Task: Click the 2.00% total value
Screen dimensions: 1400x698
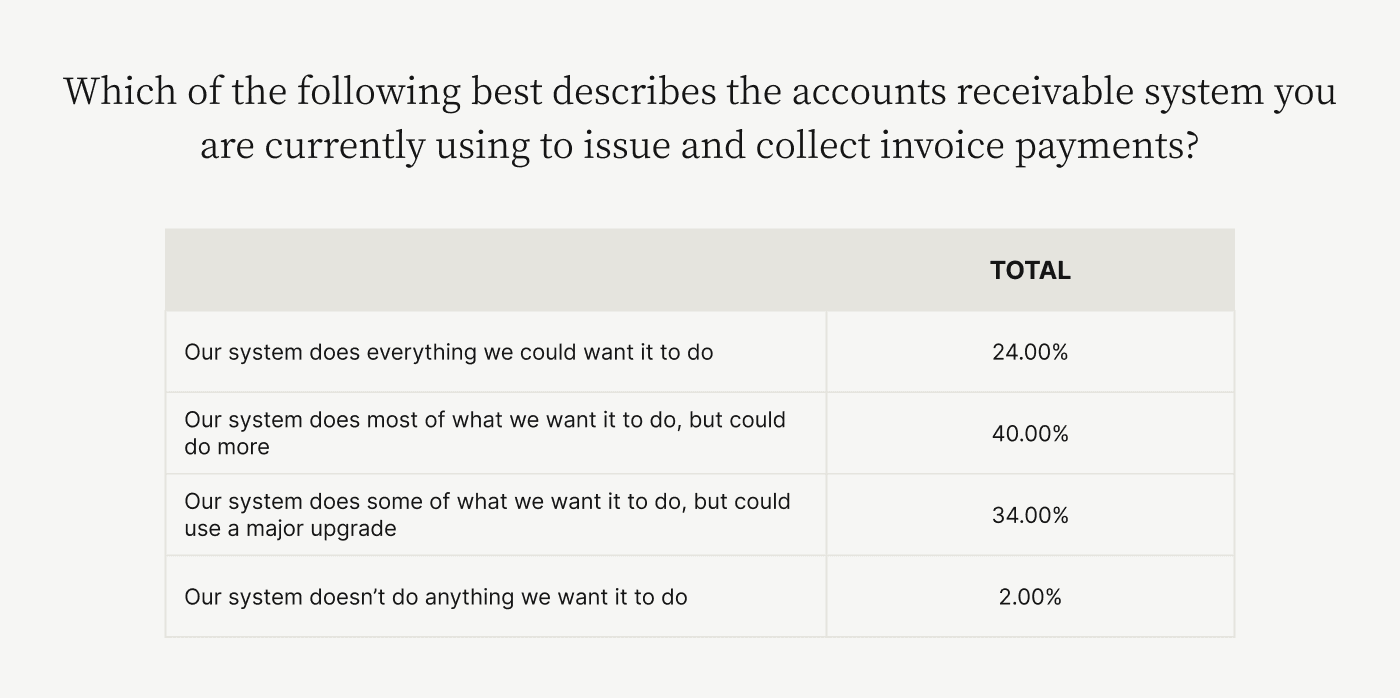Action: pos(1030,597)
